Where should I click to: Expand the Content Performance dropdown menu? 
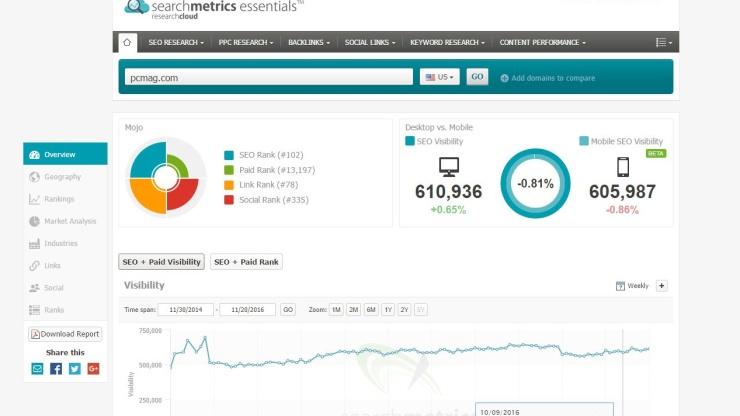tap(543, 42)
